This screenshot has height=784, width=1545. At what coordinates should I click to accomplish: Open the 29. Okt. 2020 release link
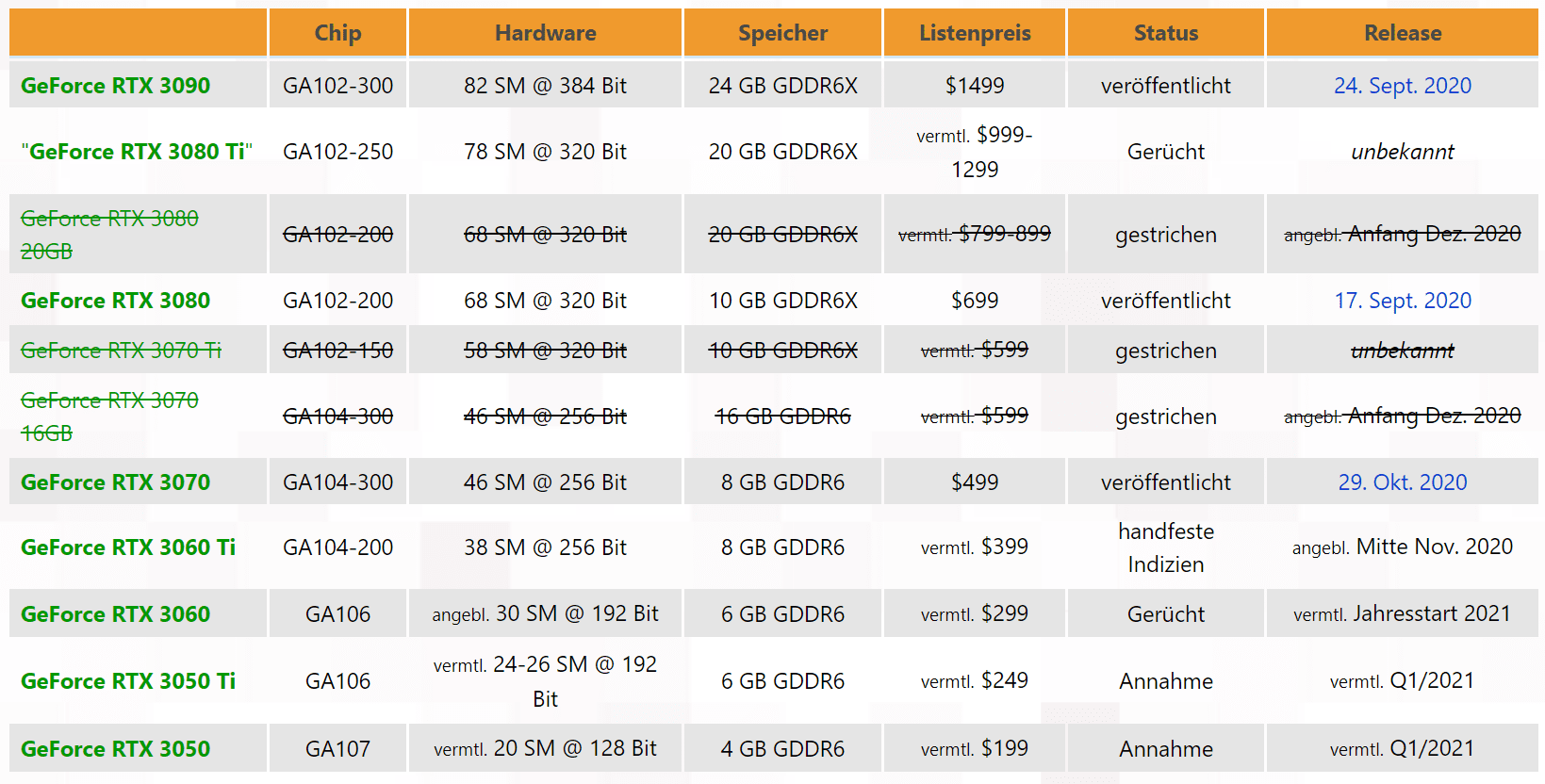1402,482
